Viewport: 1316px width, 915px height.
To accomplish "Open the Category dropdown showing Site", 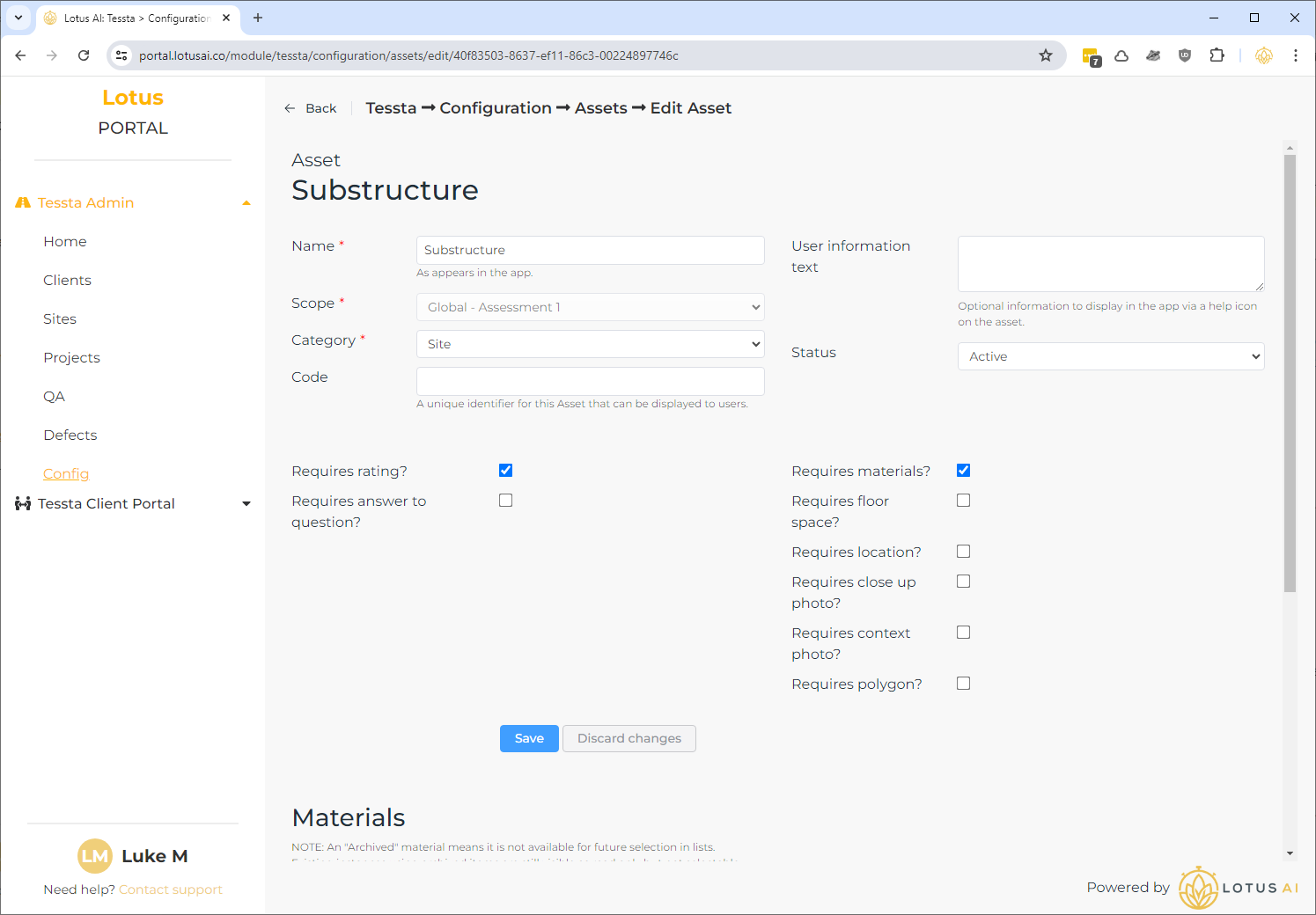I will [x=590, y=344].
